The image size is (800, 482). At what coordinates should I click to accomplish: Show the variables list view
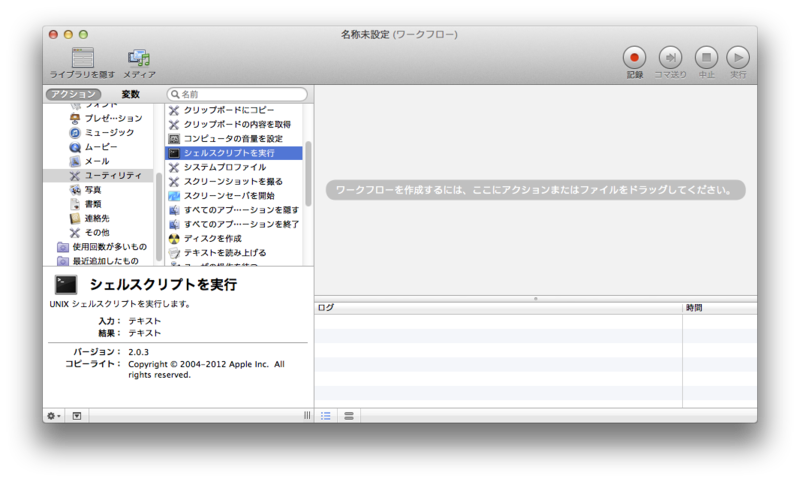tap(349, 416)
